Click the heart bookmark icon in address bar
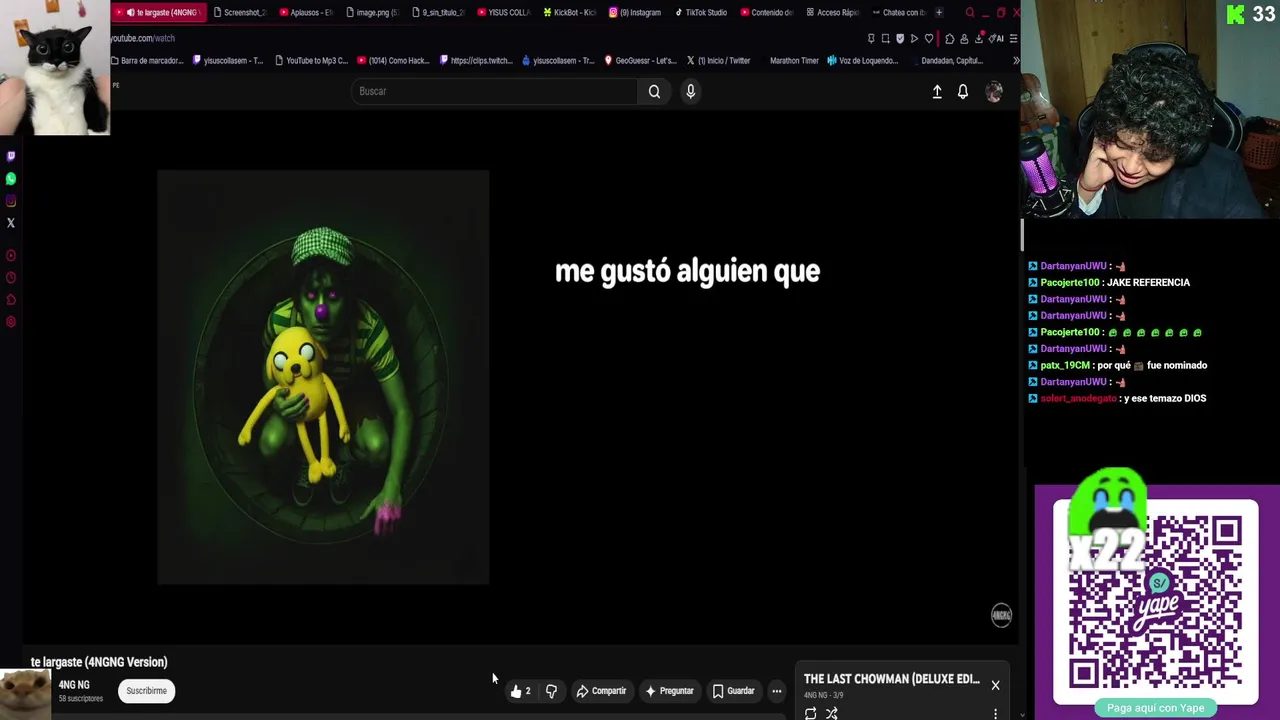The height and width of the screenshot is (720, 1280). [x=929, y=38]
